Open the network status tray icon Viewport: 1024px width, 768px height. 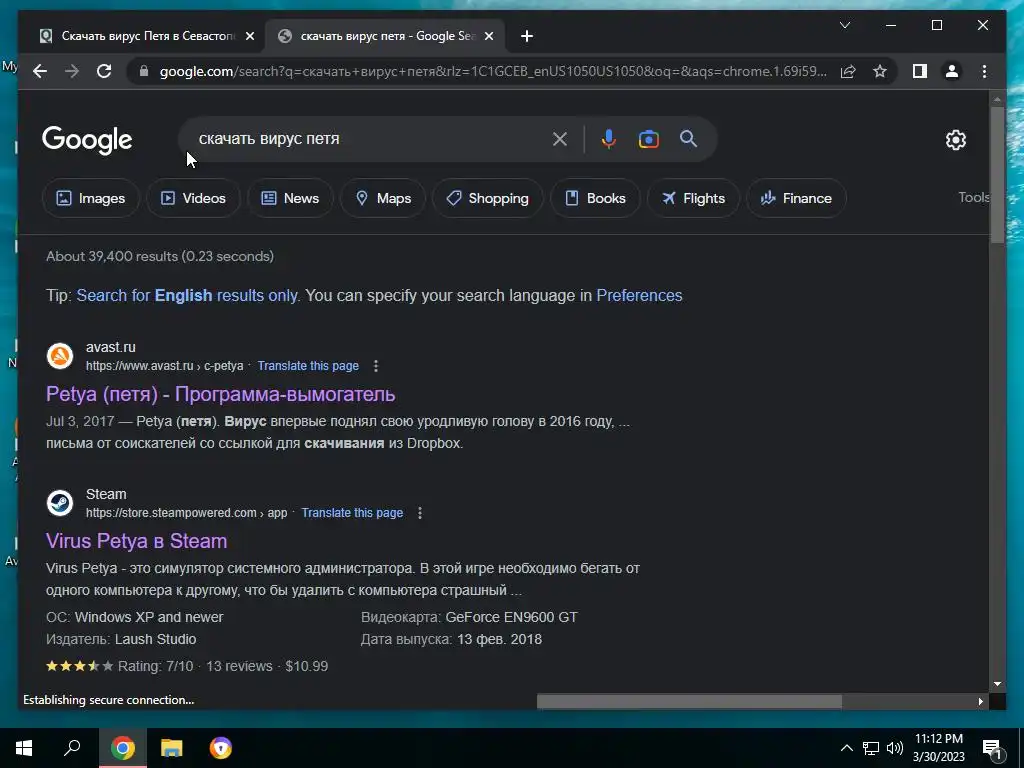click(x=871, y=748)
